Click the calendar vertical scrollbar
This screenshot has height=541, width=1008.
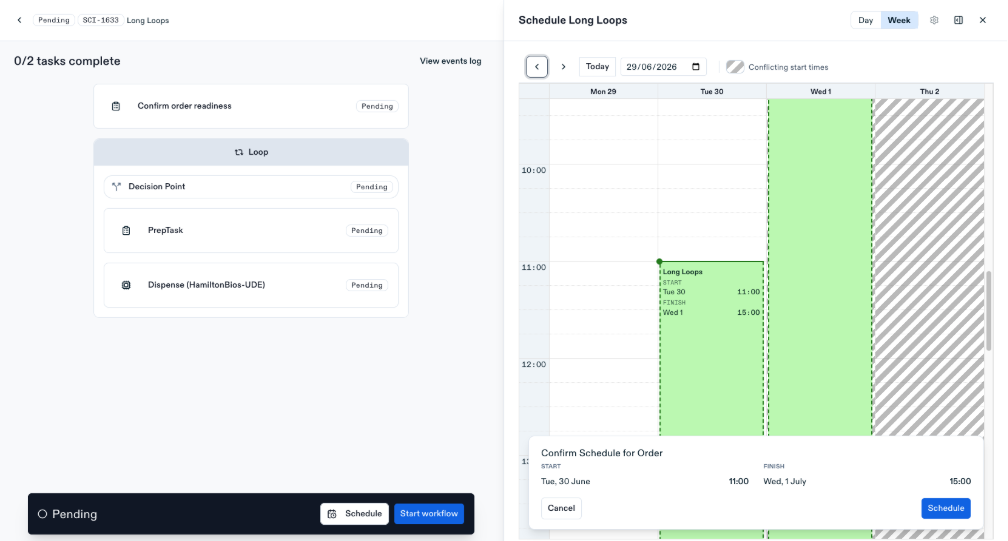click(x=989, y=310)
